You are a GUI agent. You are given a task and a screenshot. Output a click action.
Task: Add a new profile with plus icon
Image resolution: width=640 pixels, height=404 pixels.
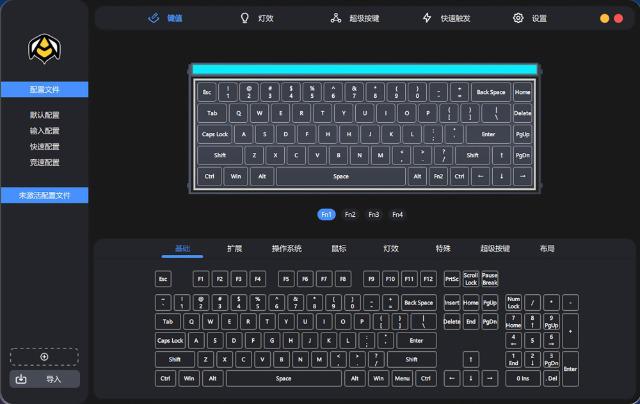click(44, 357)
